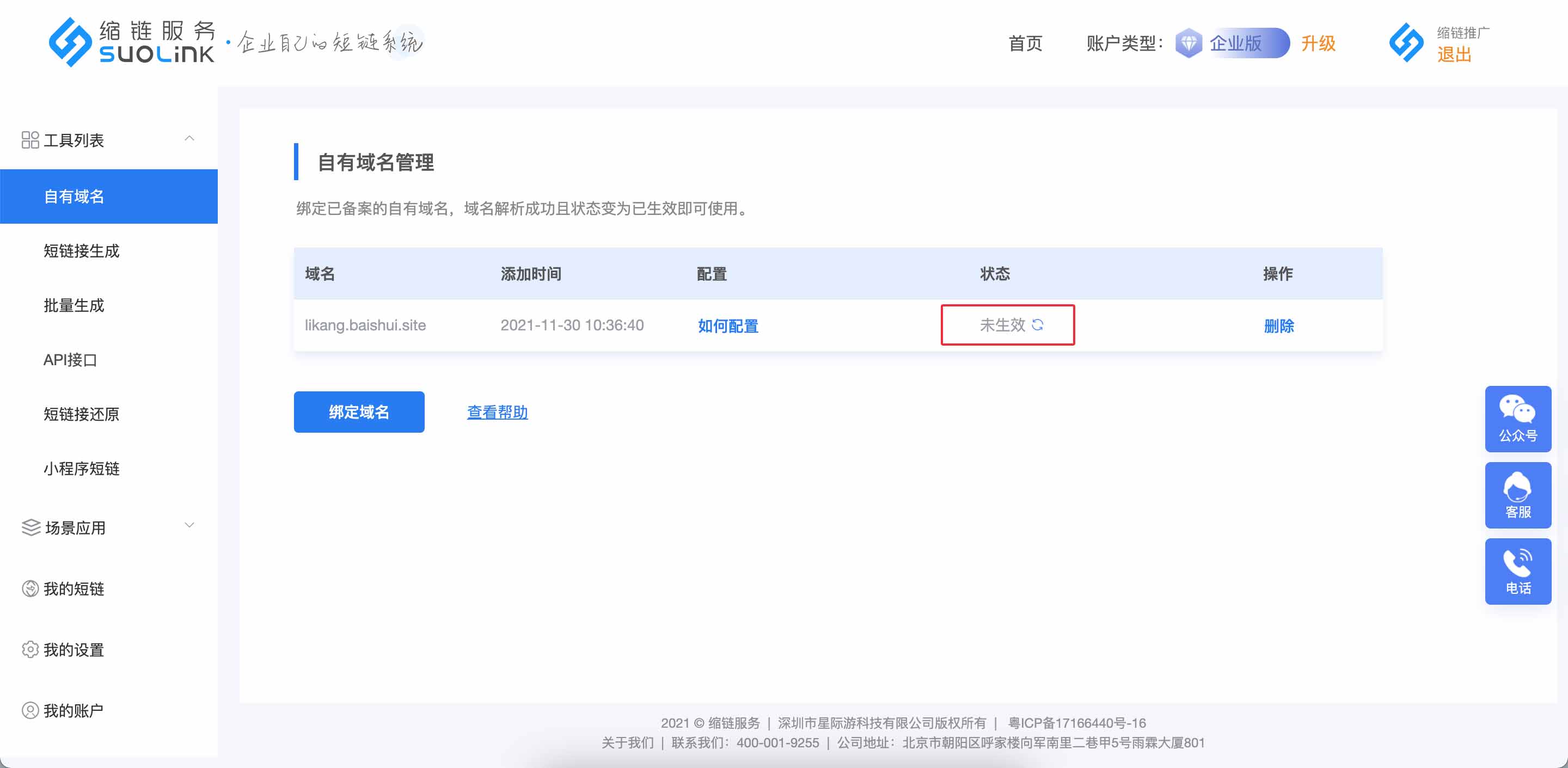Go to 首页 in the header
Viewport: 1568px width, 768px height.
tap(1025, 43)
